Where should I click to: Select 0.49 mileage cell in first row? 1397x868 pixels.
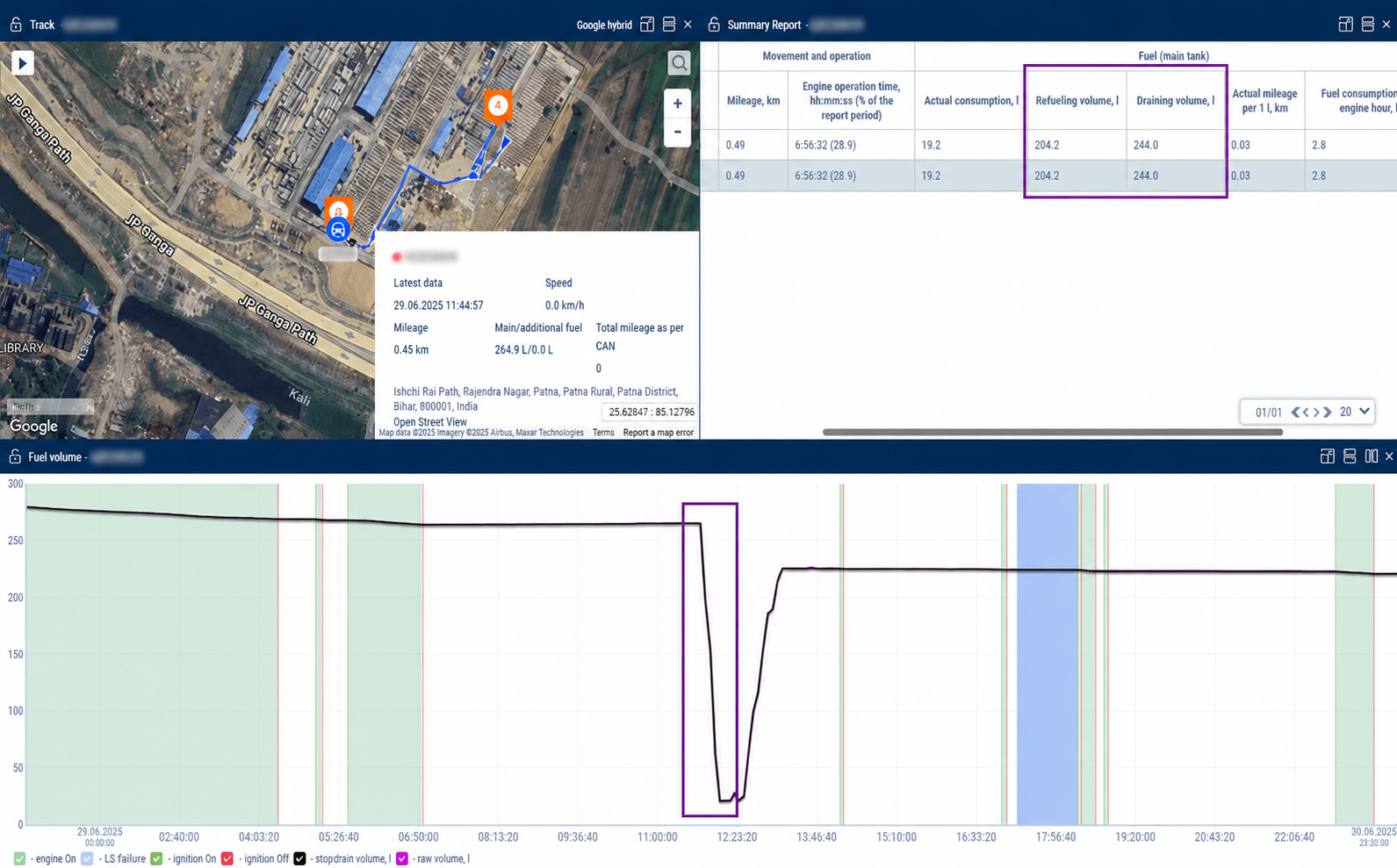click(x=753, y=145)
